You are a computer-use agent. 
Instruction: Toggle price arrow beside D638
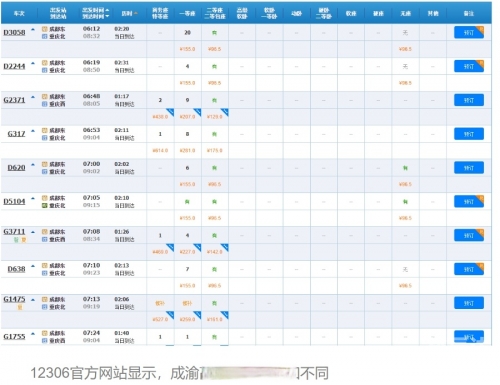[x=33, y=266]
